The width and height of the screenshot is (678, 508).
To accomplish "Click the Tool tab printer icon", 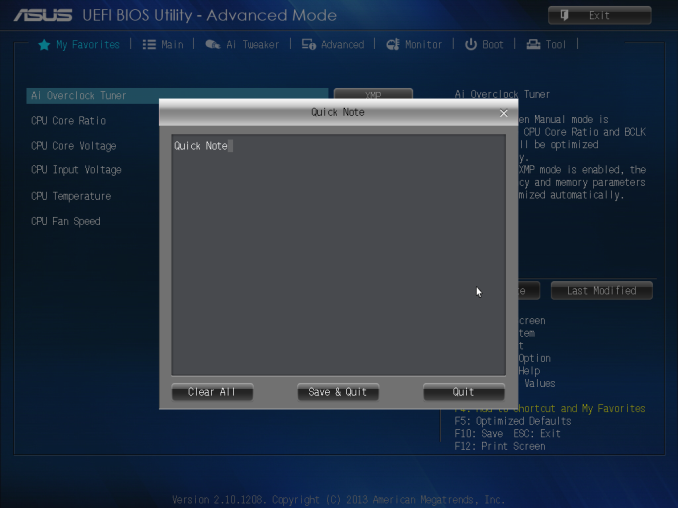I will coord(533,45).
